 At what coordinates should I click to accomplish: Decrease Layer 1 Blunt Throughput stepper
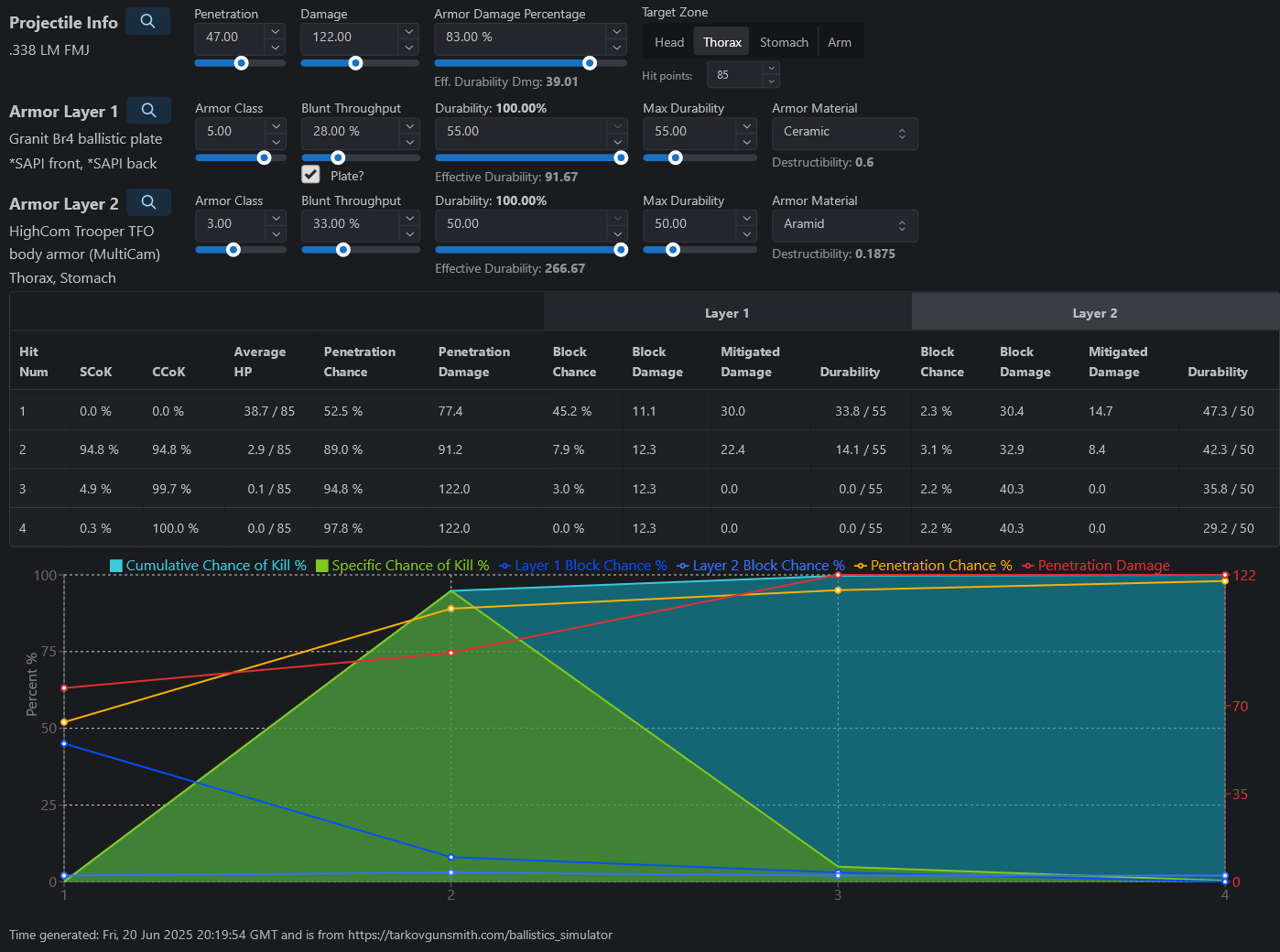[410, 142]
